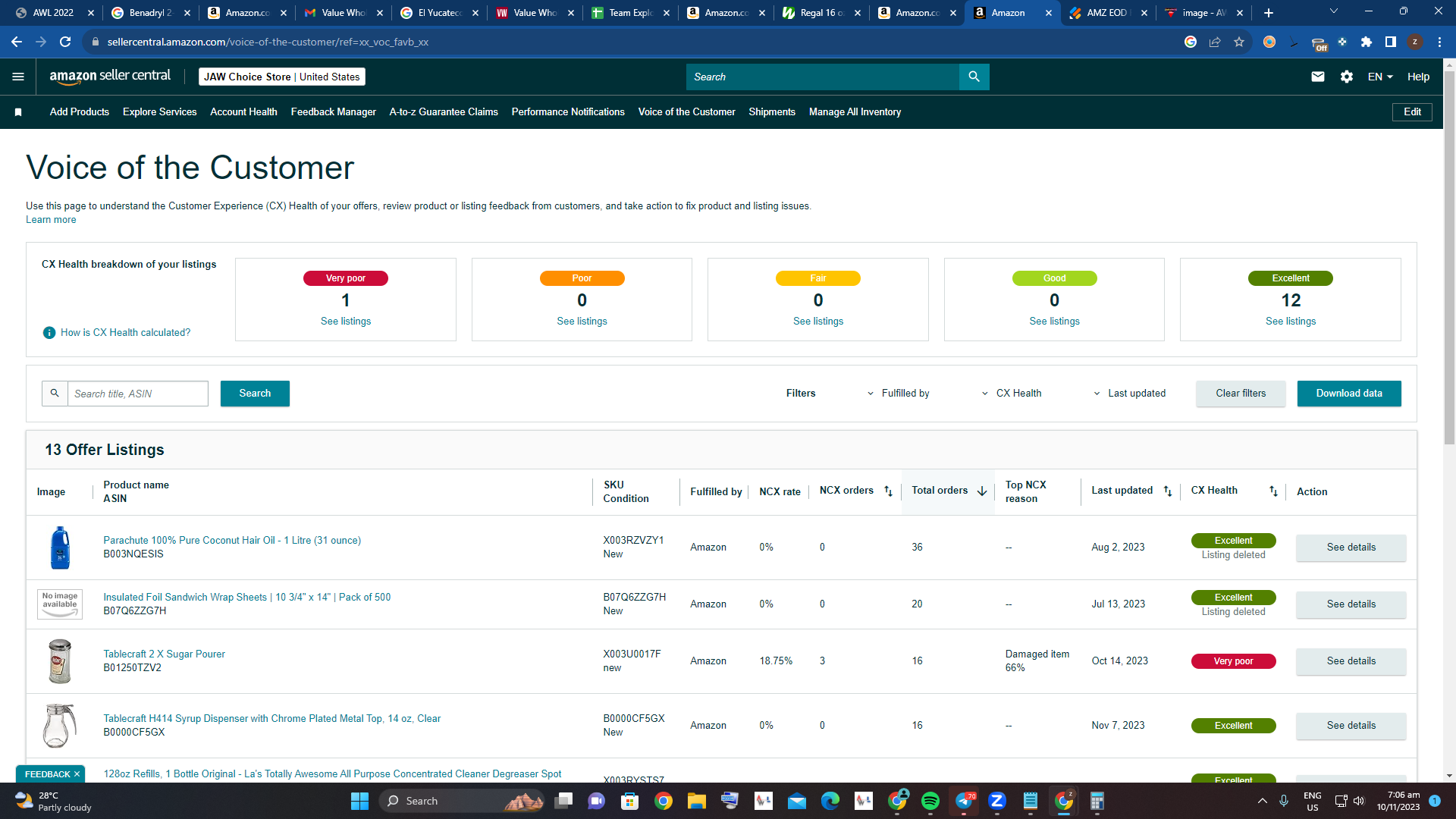
Task: Click the Clear filters button
Action: (1241, 394)
